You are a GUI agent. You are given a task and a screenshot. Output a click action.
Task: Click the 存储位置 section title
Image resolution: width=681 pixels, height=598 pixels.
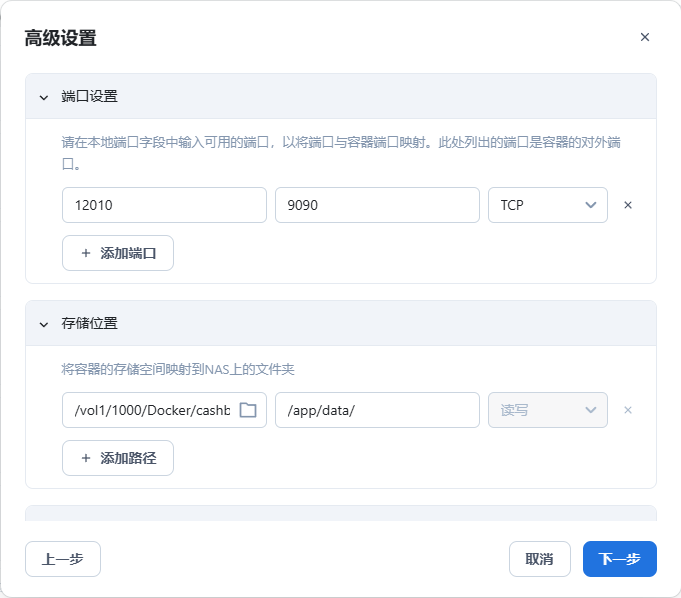click(89, 324)
